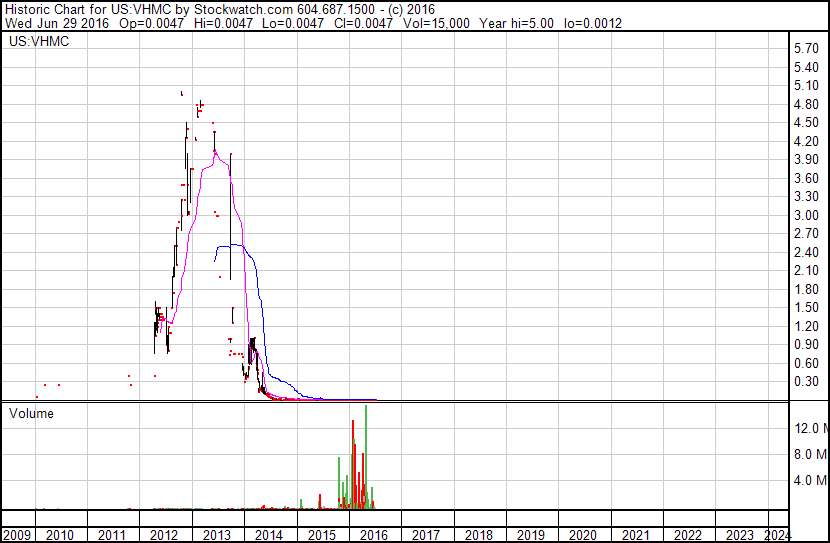The width and height of the screenshot is (830, 543).
Task: Click the tallest red volume bar in 2016
Action: click(353, 465)
